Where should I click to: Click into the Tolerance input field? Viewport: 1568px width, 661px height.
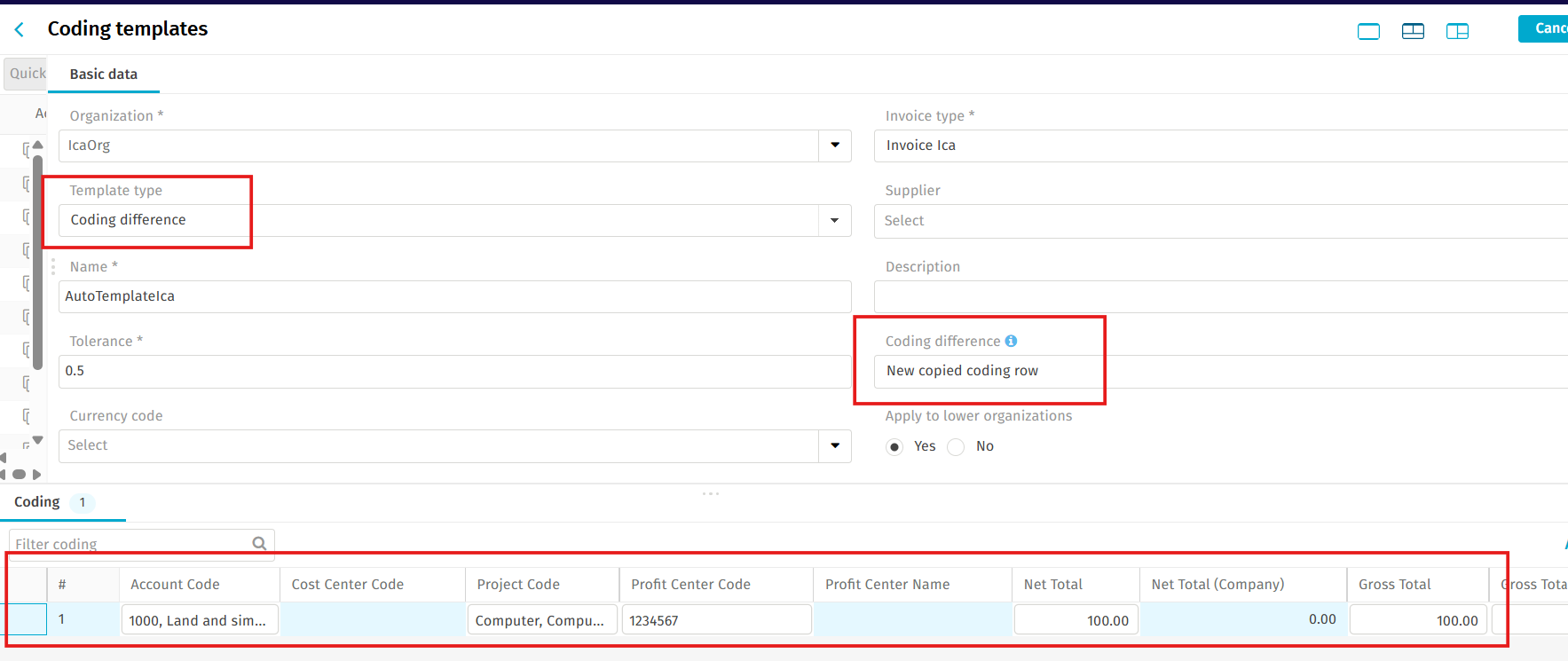point(454,371)
